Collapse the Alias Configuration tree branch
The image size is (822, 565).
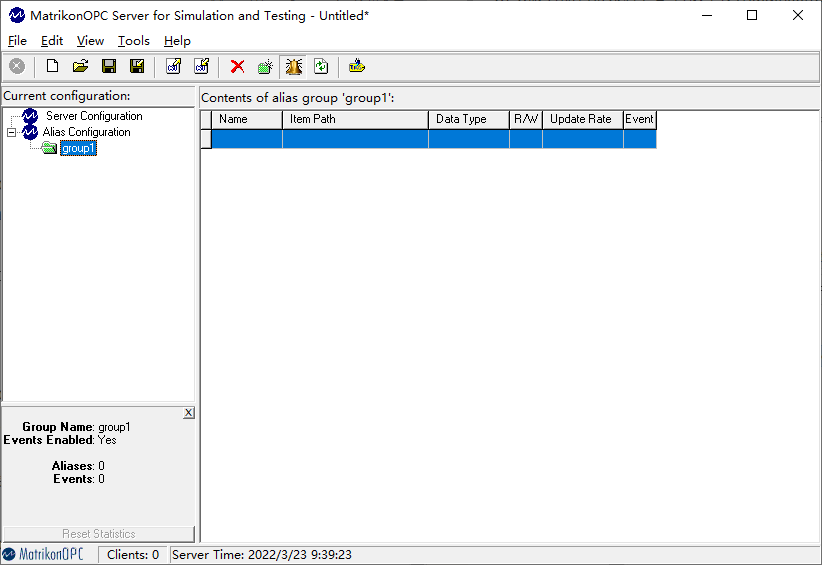pyautogui.click(x=12, y=132)
